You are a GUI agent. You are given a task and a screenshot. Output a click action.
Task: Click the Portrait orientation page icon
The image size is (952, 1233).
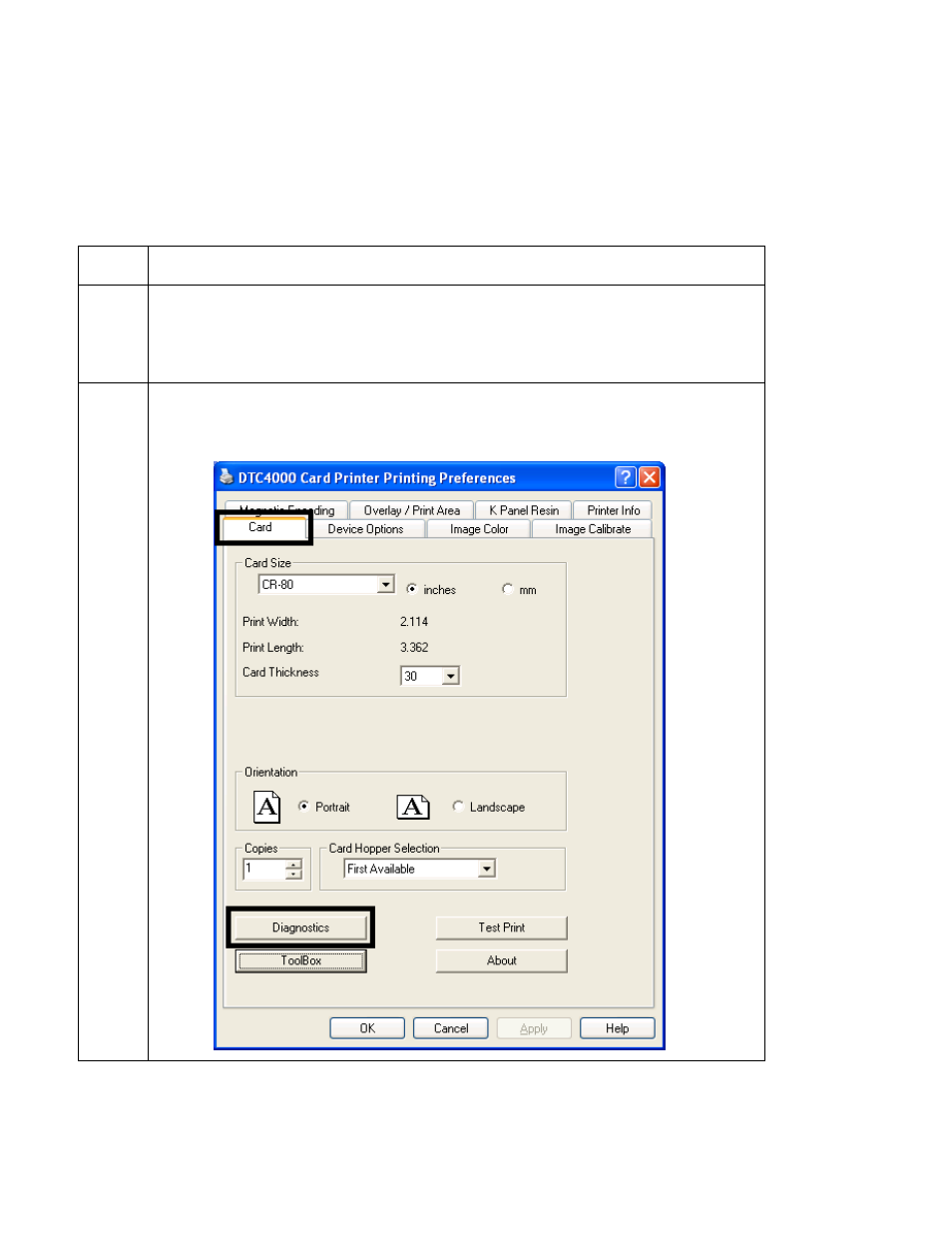tap(267, 807)
